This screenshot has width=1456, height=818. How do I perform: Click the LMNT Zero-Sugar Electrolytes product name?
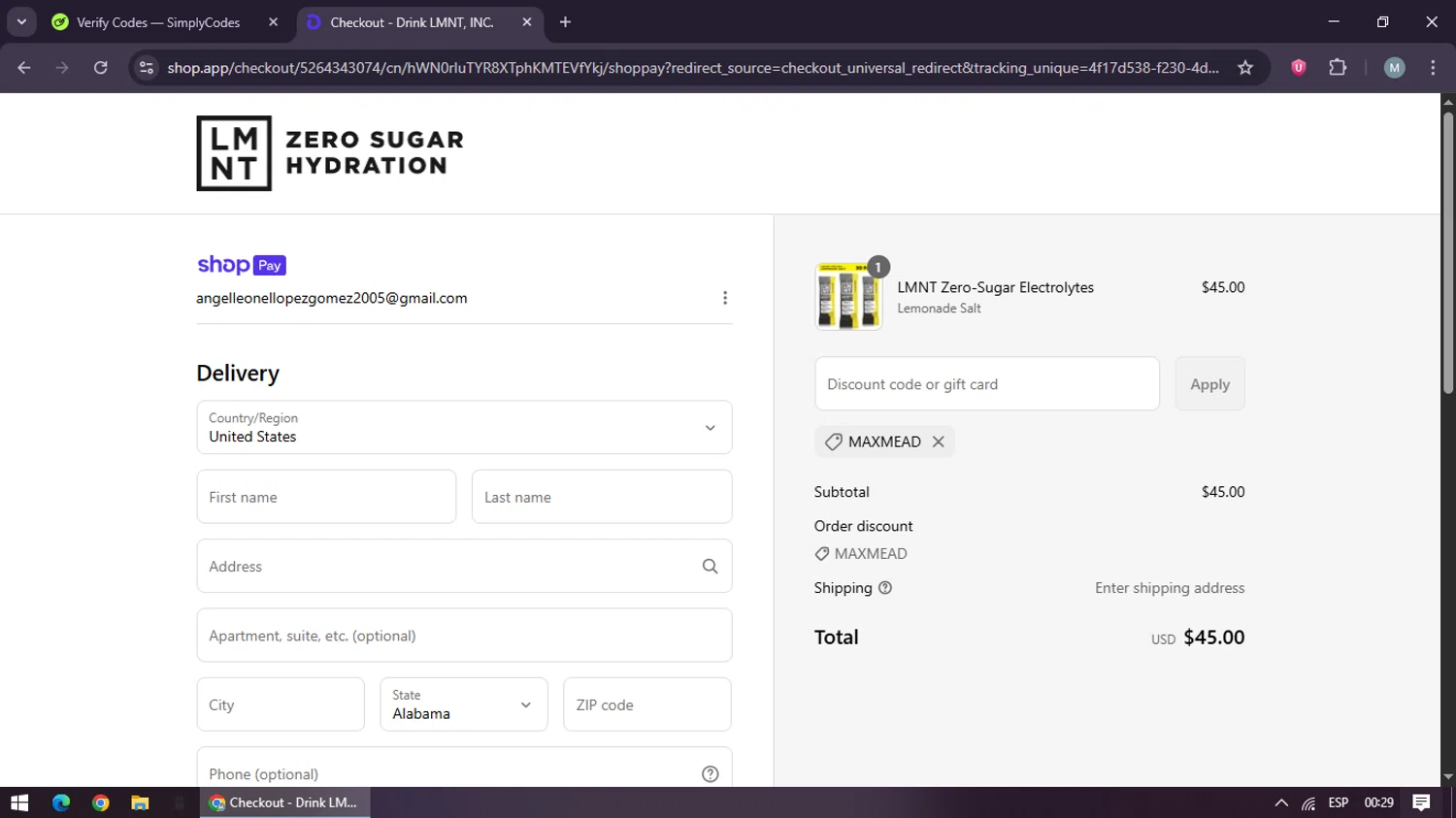point(996,287)
